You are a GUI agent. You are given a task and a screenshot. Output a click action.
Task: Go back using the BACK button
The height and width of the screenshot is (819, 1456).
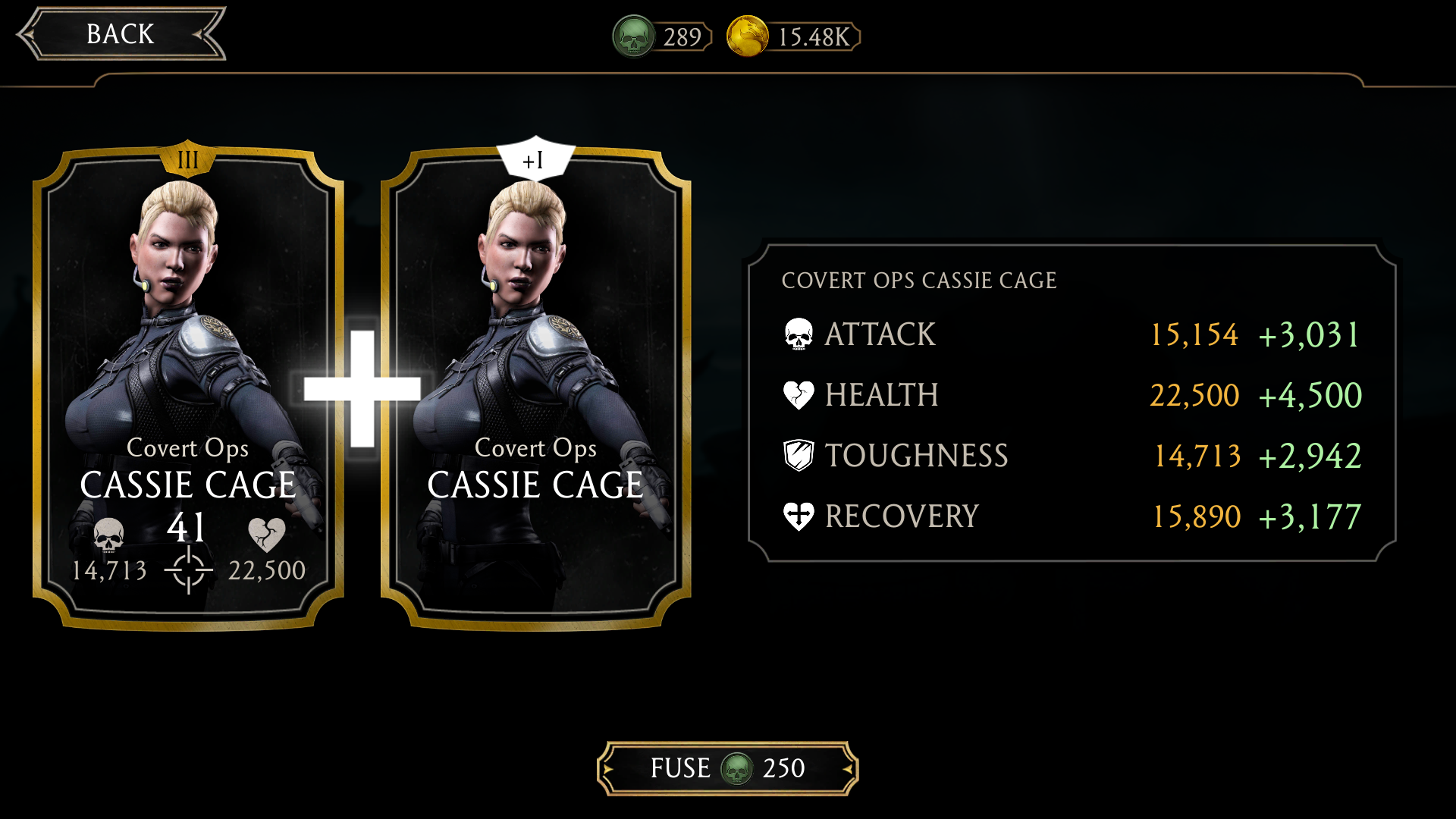click(x=121, y=34)
